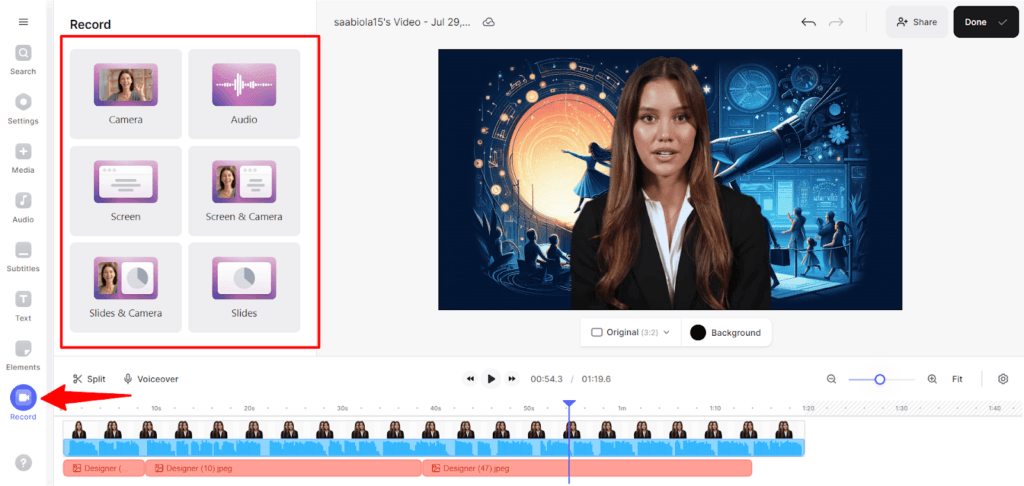Zoom out the timeline
Image resolution: width=1024 pixels, height=486 pixels.
point(831,379)
